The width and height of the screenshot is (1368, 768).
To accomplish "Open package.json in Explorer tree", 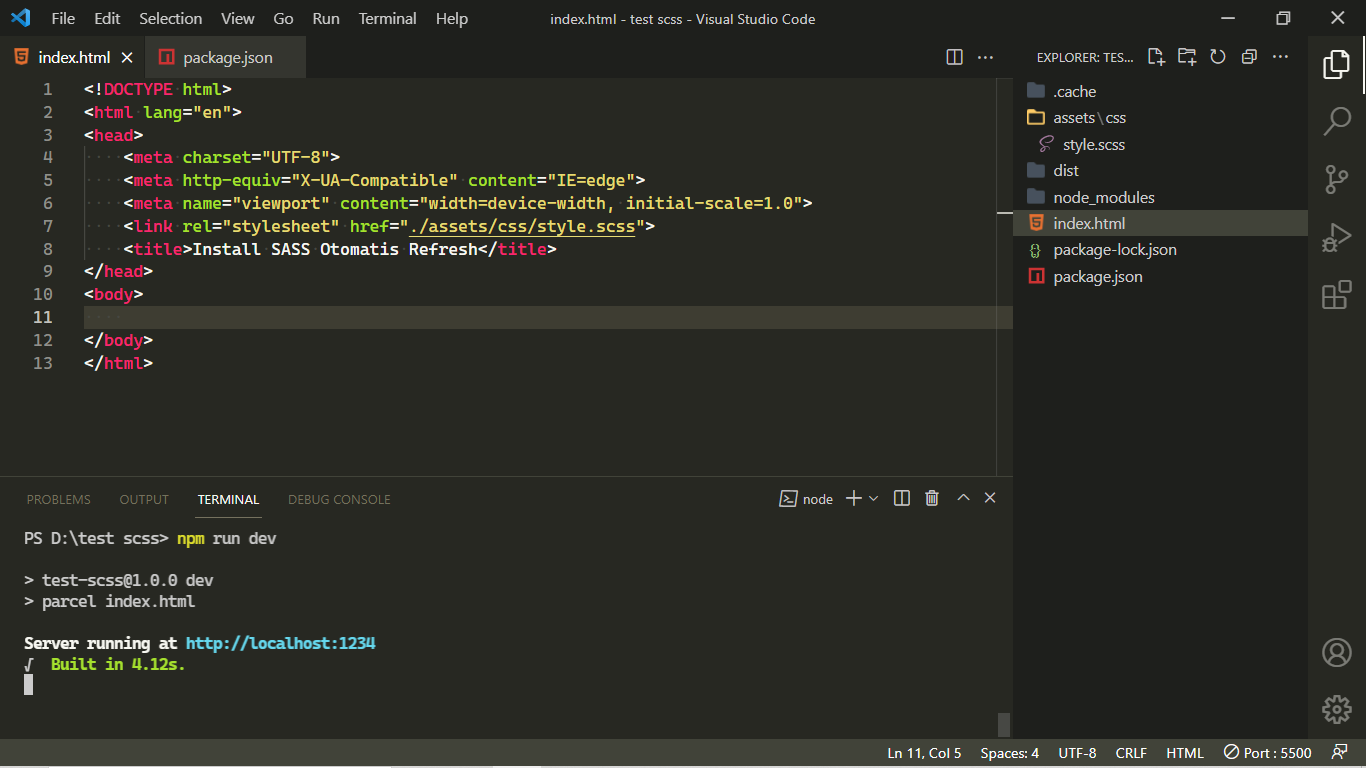I will click(1160, 277).
